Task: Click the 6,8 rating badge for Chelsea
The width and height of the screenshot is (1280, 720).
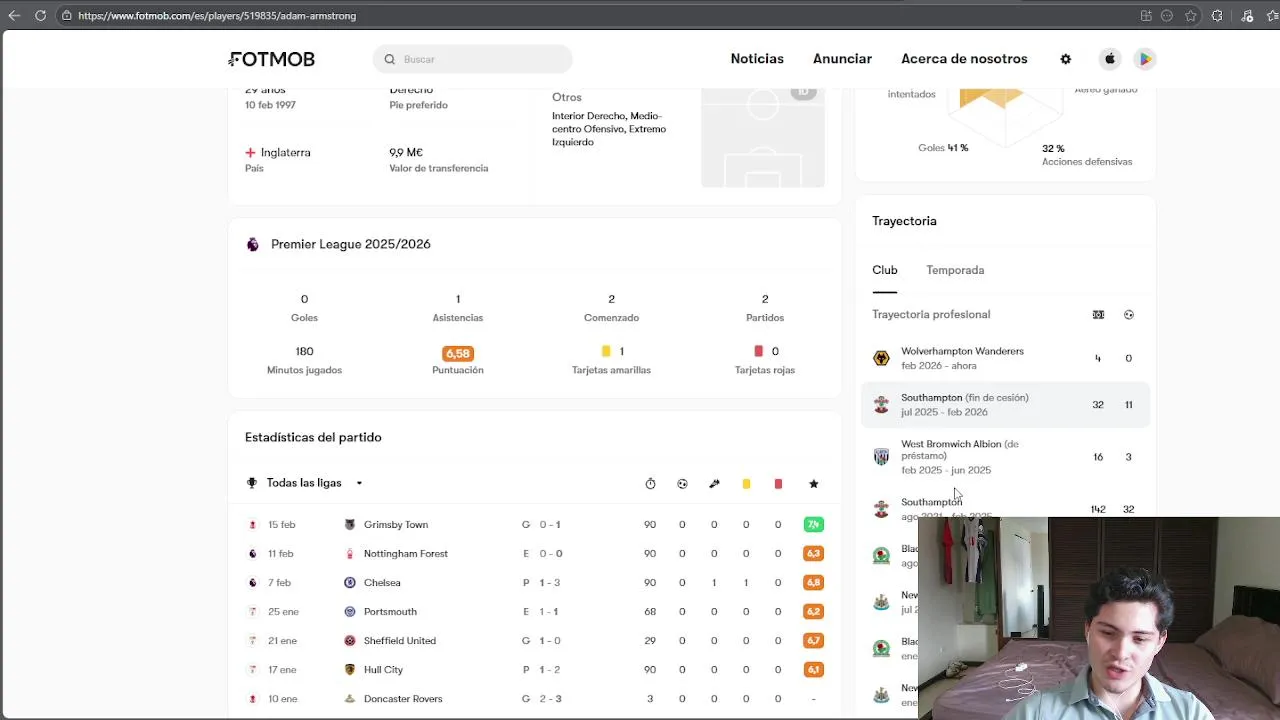Action: click(x=814, y=583)
